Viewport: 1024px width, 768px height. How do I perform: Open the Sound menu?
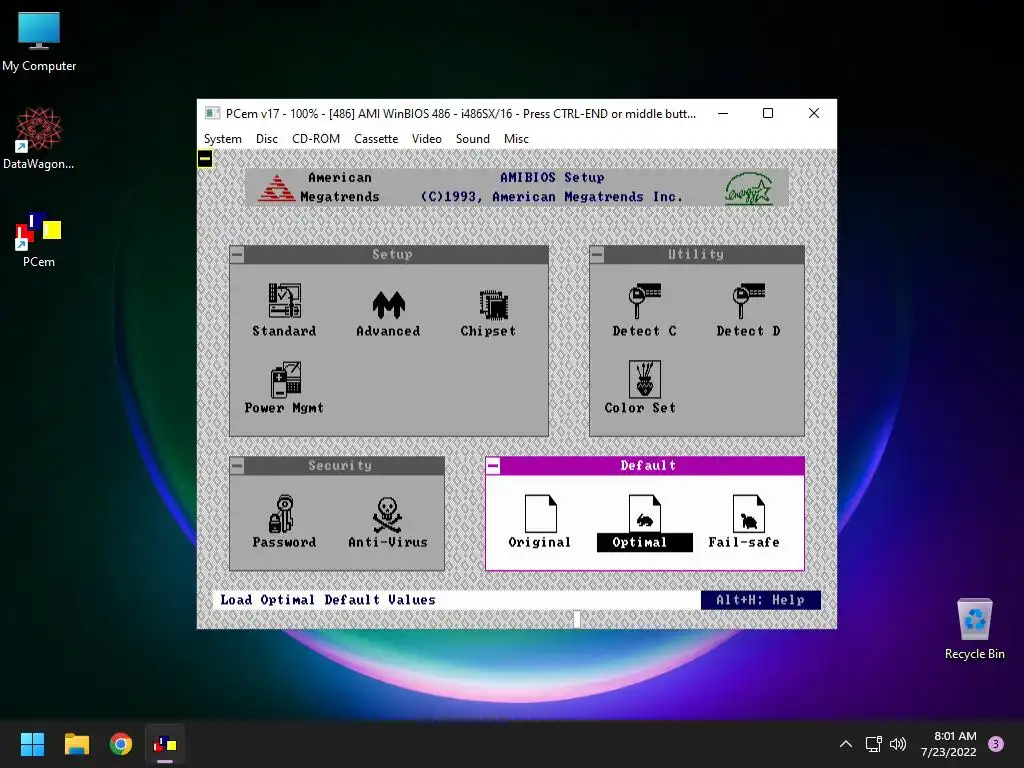tap(473, 138)
